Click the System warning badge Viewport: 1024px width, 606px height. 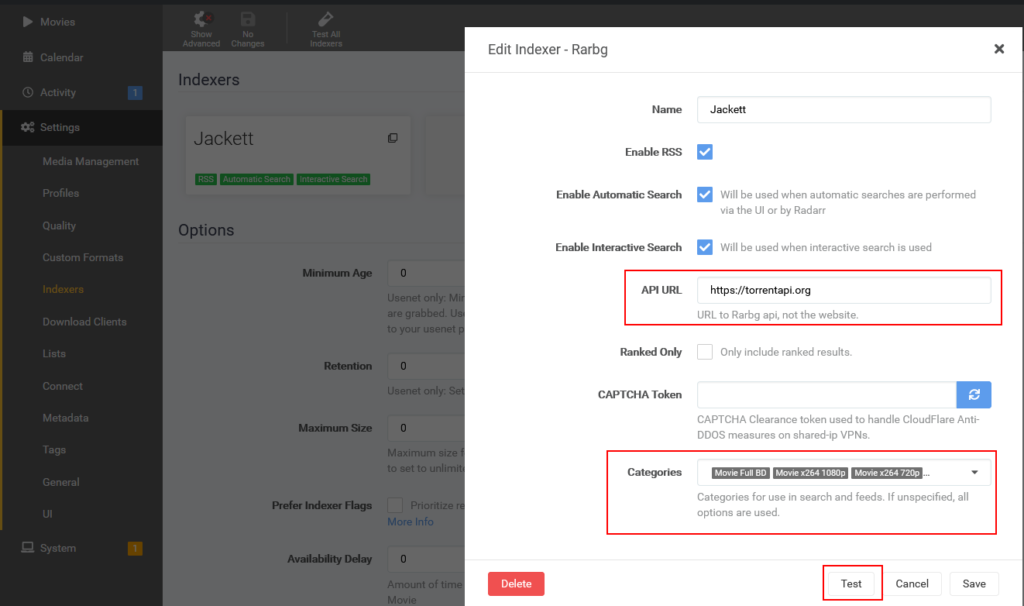pyautogui.click(x=135, y=548)
